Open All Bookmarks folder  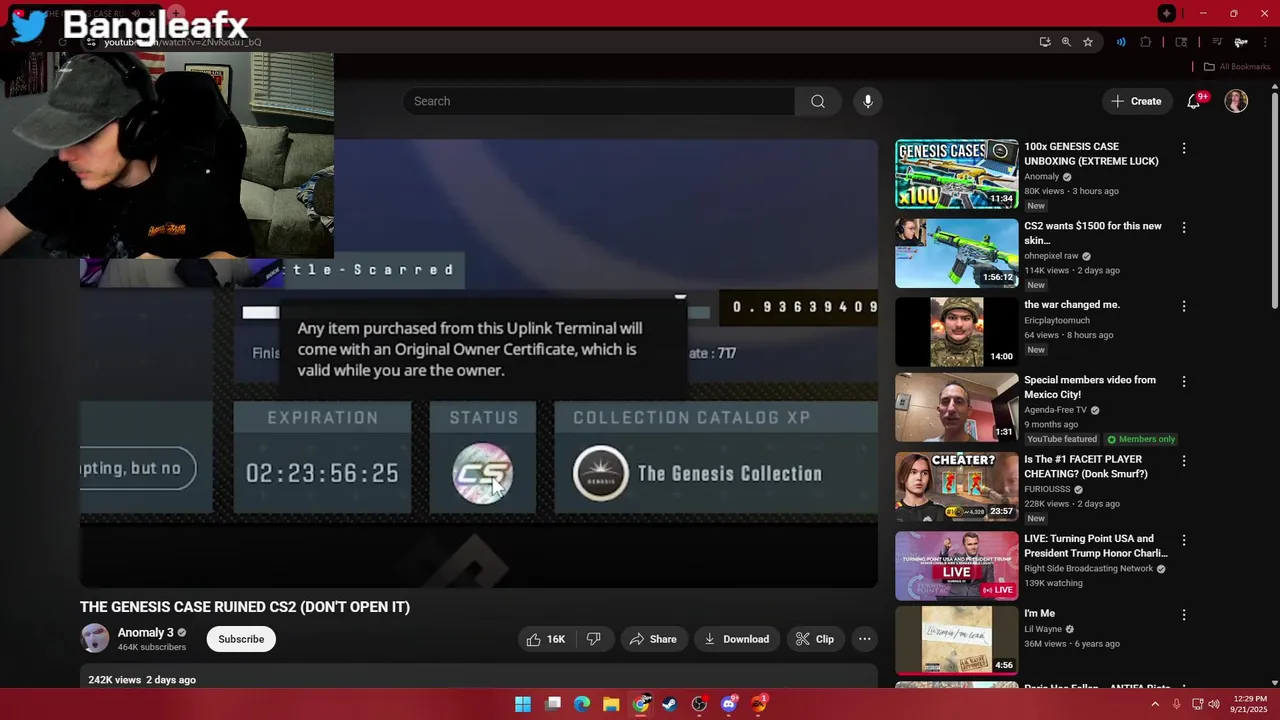coord(1236,67)
